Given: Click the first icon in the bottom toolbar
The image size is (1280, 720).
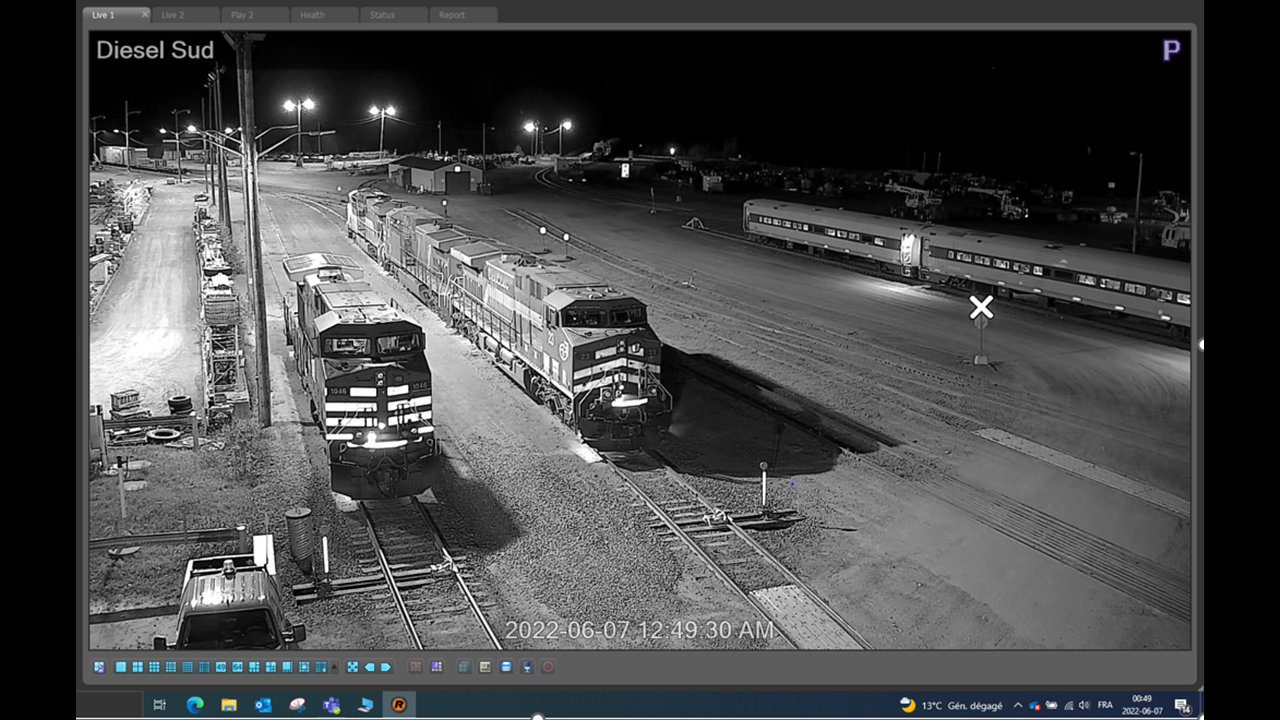Looking at the screenshot, I should [99, 667].
